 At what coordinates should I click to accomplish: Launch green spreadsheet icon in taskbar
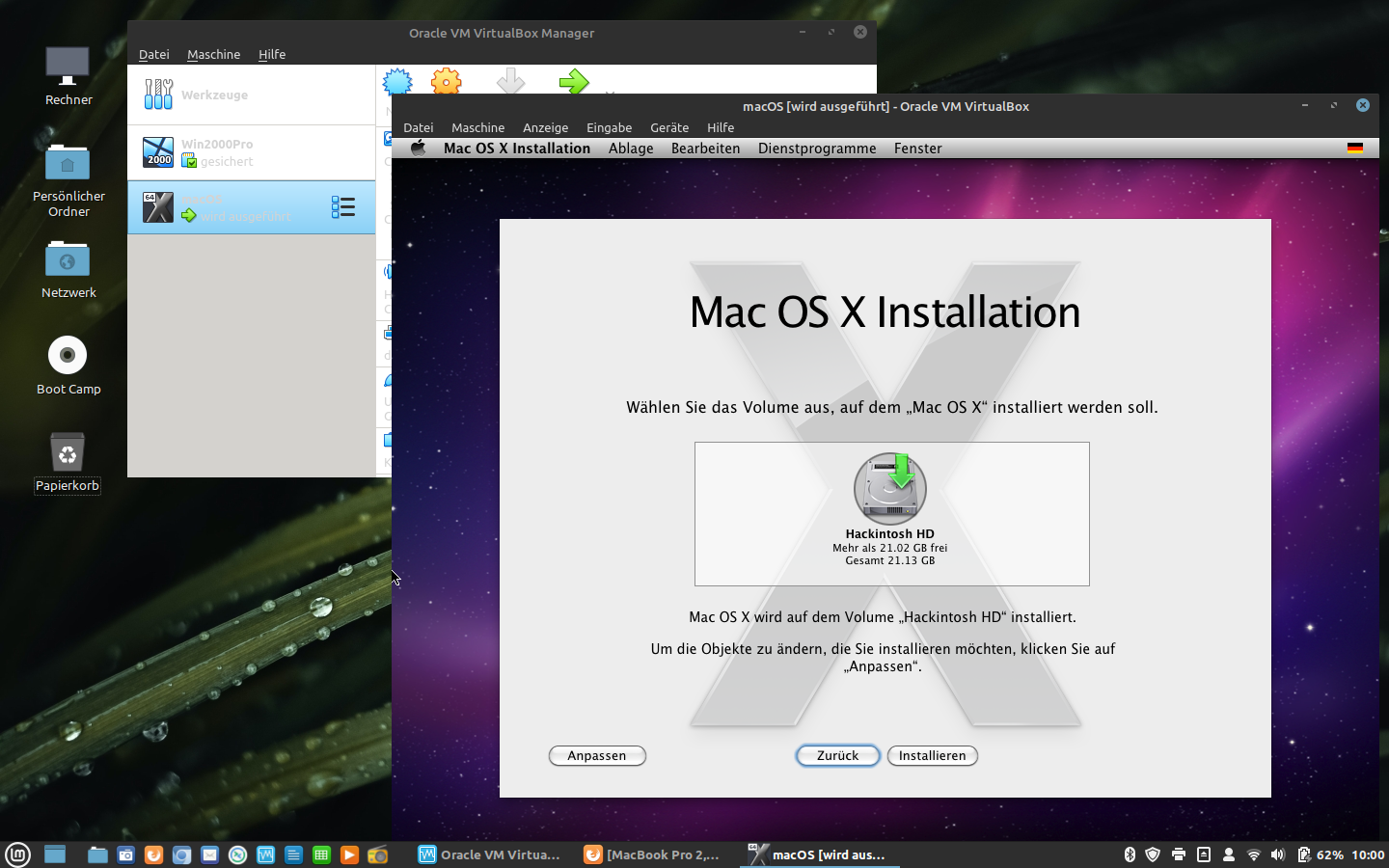click(x=321, y=854)
